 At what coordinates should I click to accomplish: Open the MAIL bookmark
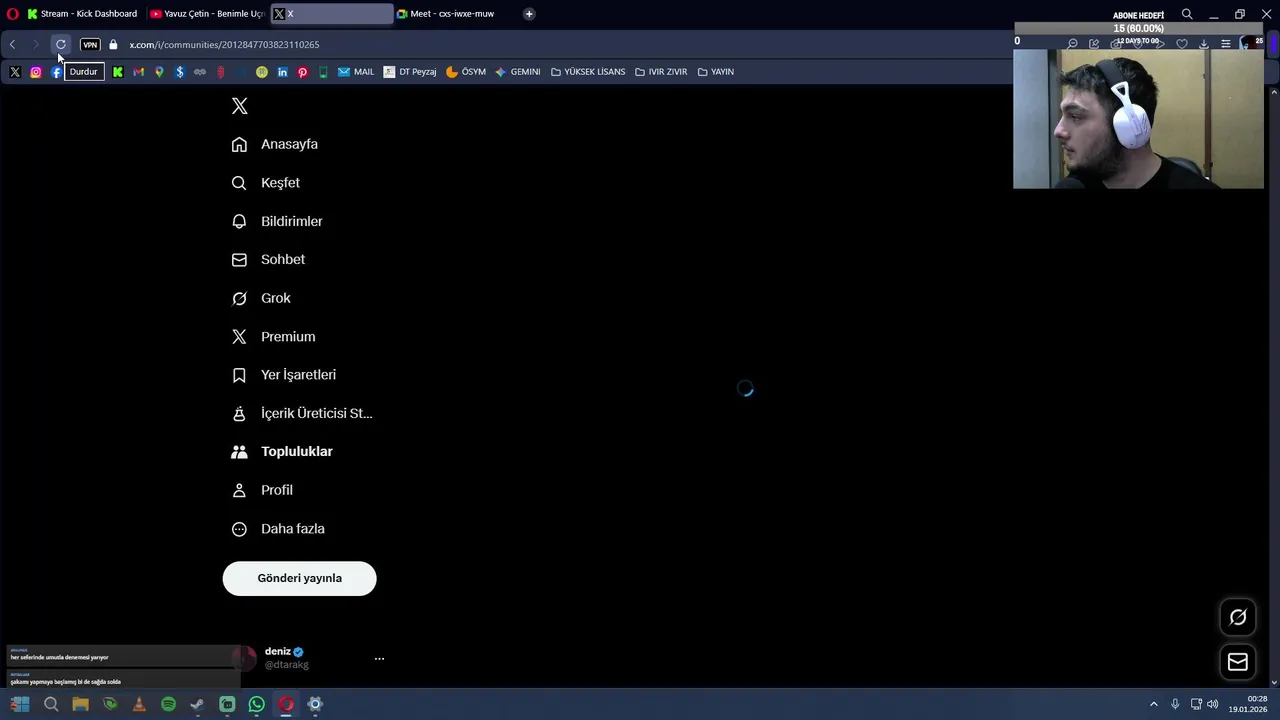[356, 72]
